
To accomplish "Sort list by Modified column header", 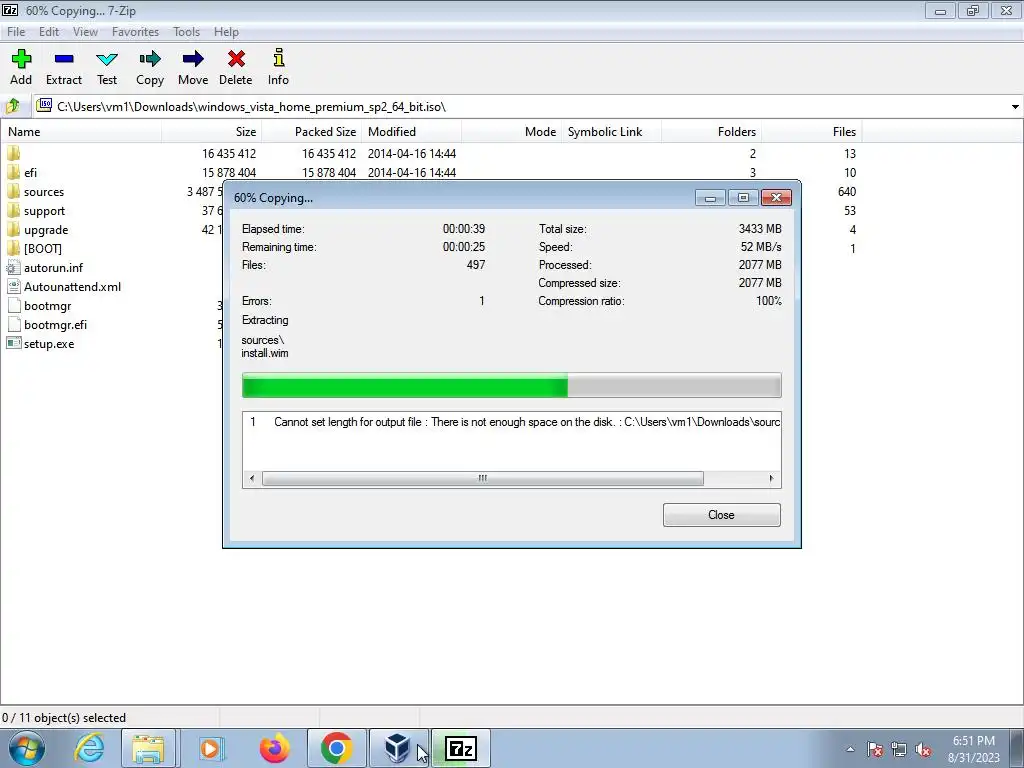I will tap(411, 131).
